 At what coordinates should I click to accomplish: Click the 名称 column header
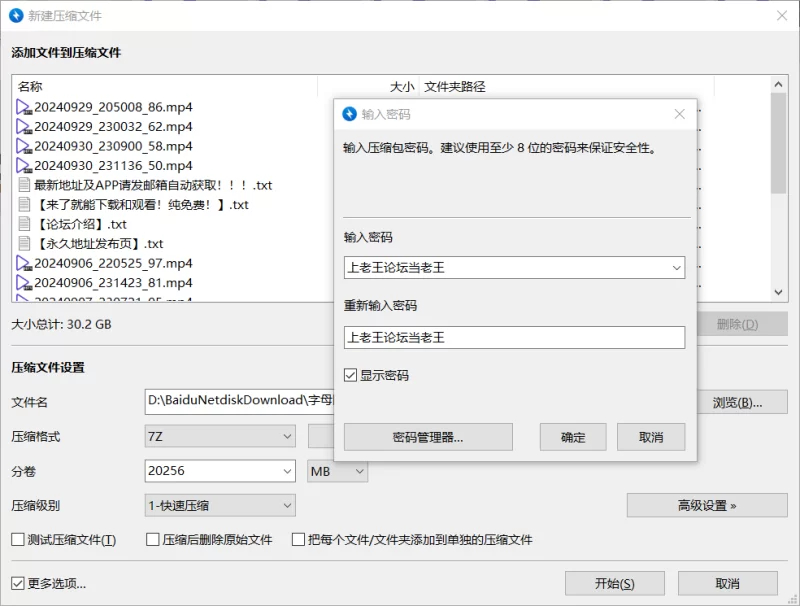(x=30, y=87)
